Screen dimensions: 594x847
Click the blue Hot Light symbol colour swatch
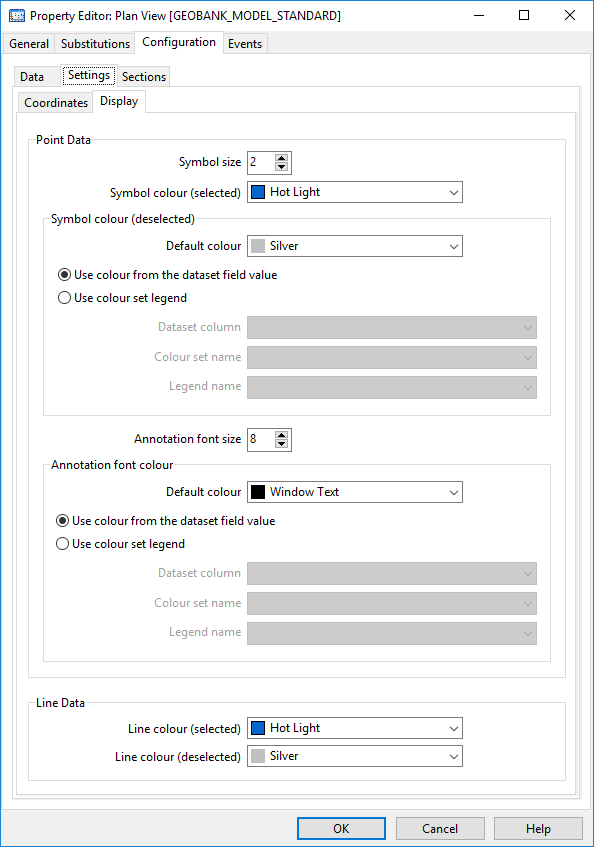coord(258,192)
